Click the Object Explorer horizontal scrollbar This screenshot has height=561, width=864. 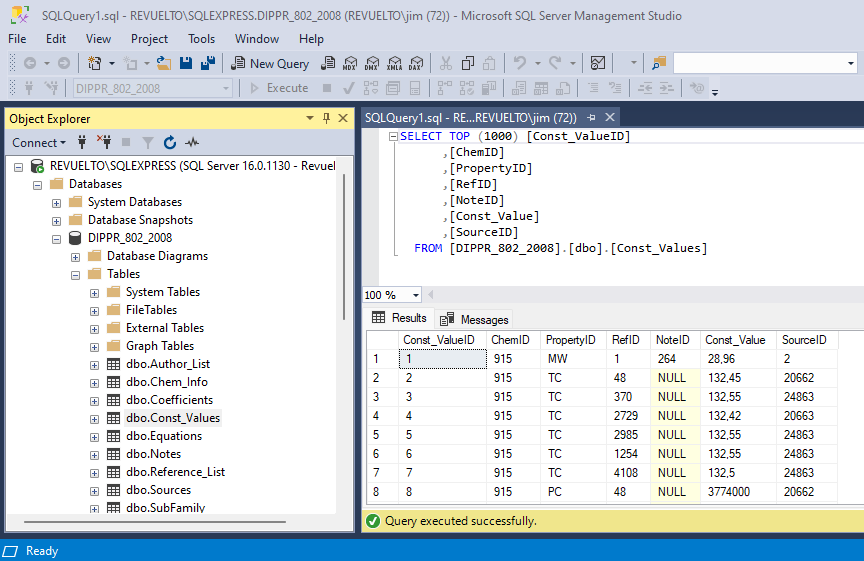point(155,521)
